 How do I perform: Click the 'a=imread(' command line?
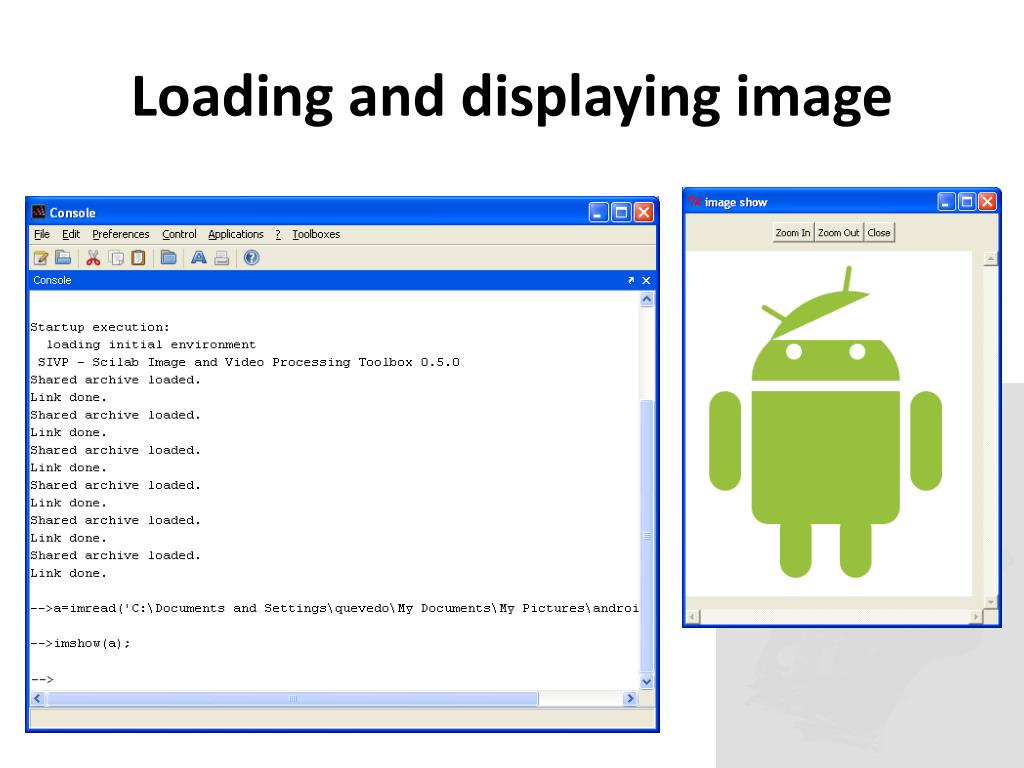coord(334,608)
